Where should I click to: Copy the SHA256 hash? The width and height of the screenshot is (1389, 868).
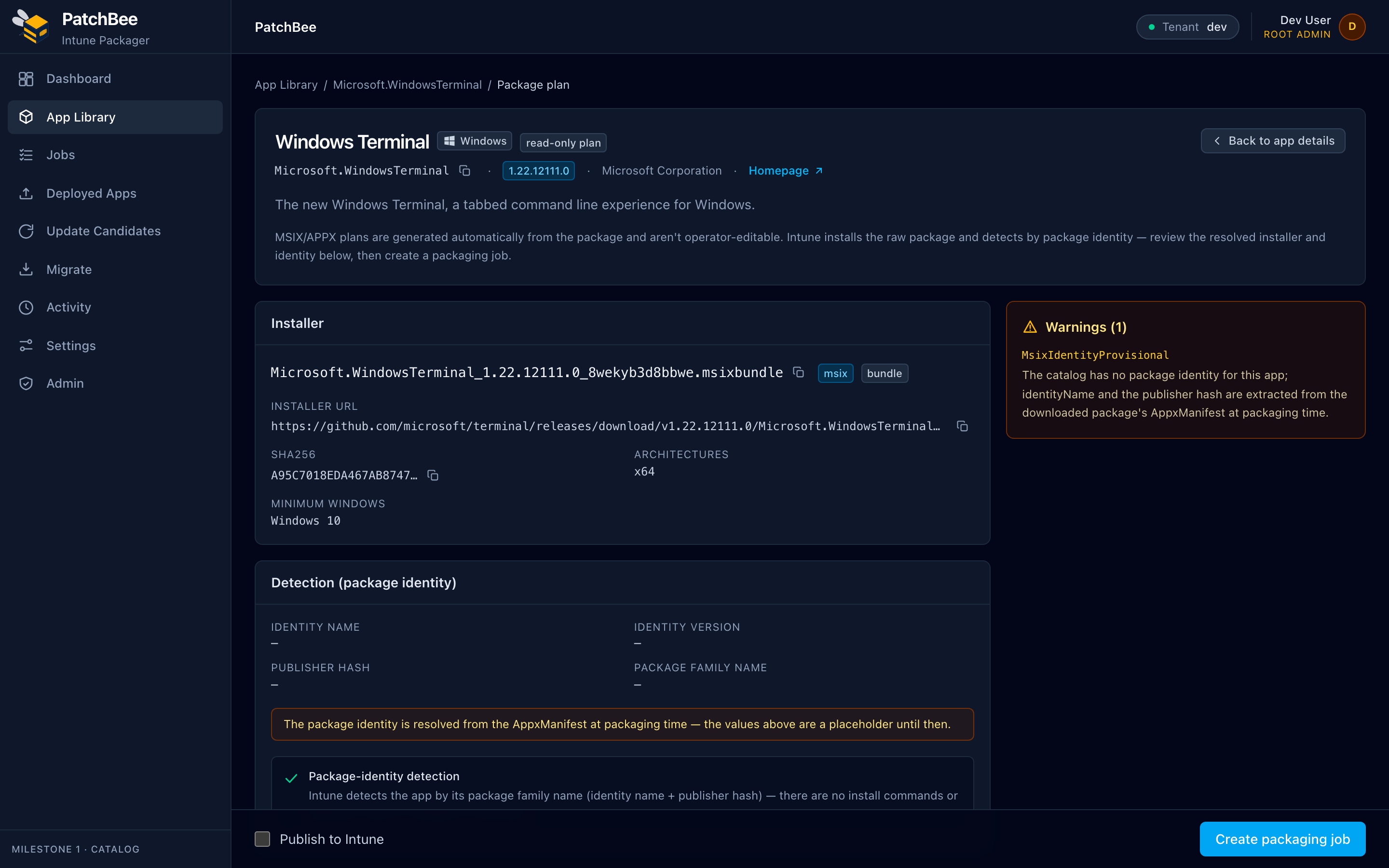point(433,475)
